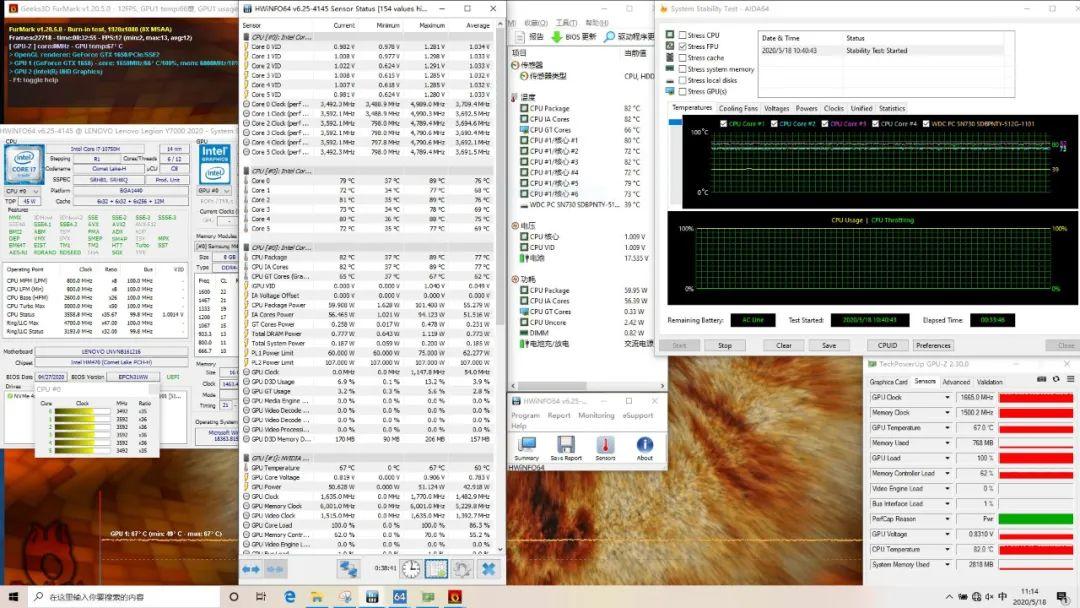
Task: Open File Explorer from the taskbar
Action: [x=317, y=596]
